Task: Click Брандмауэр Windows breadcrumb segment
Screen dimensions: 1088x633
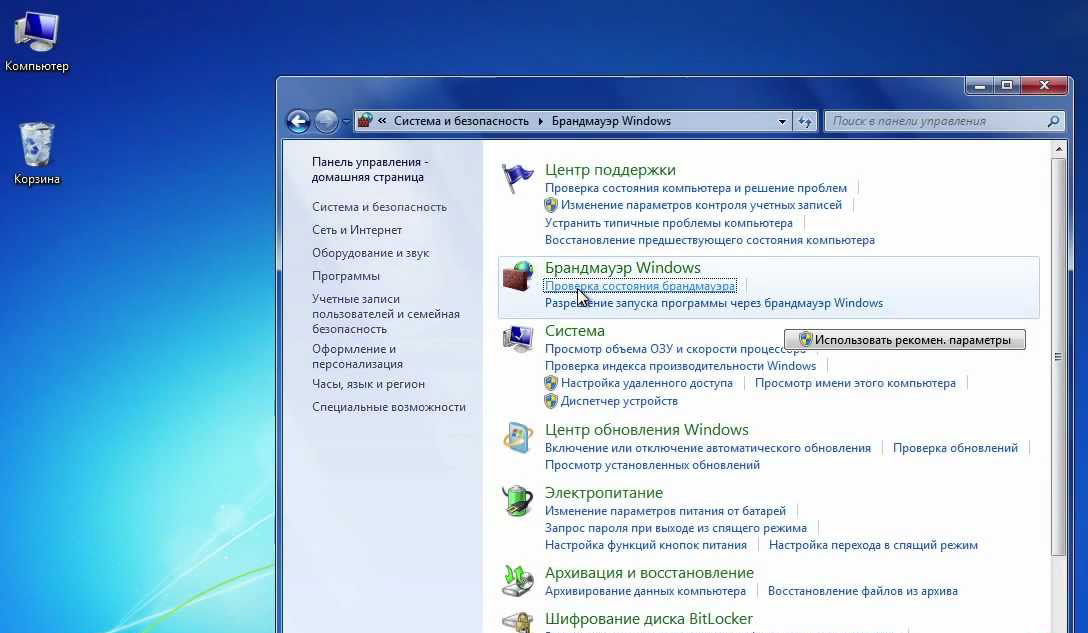Action: click(611, 121)
